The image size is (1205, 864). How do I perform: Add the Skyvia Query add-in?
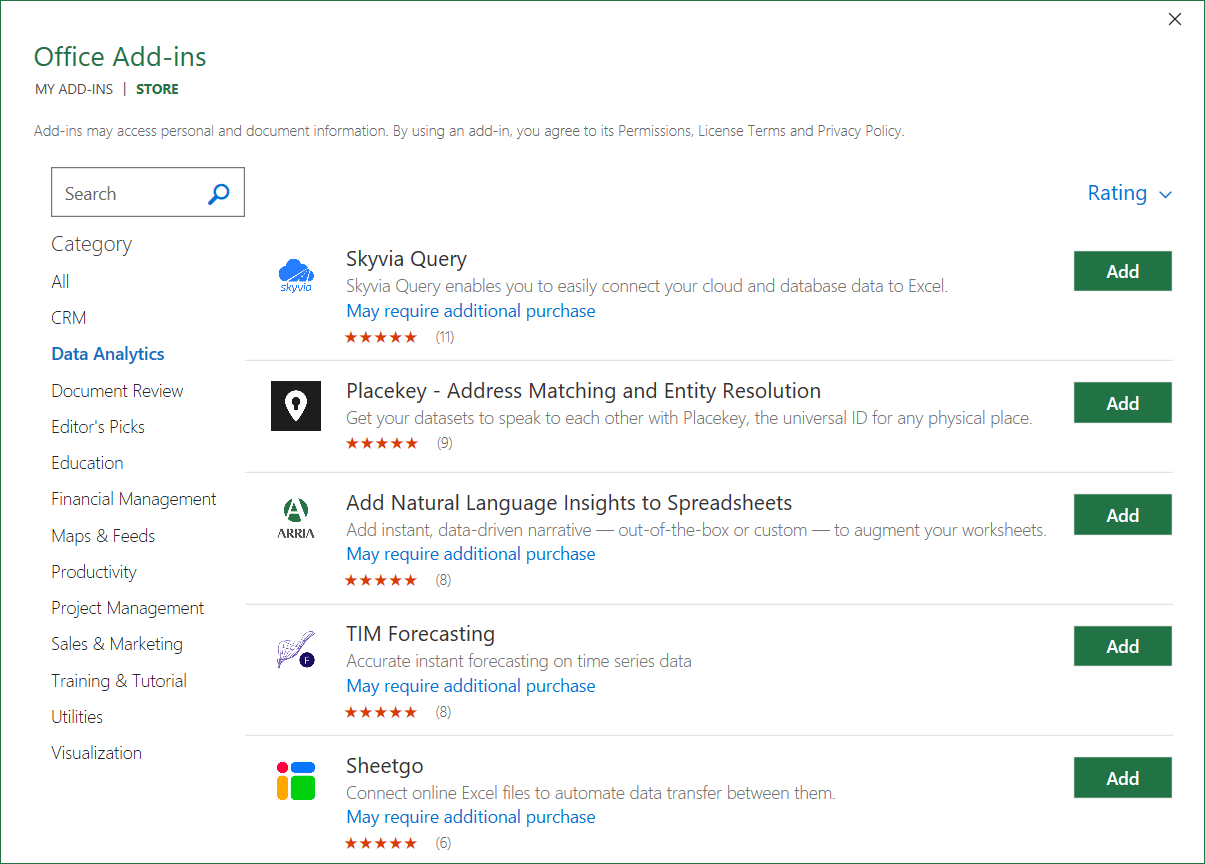(1122, 271)
